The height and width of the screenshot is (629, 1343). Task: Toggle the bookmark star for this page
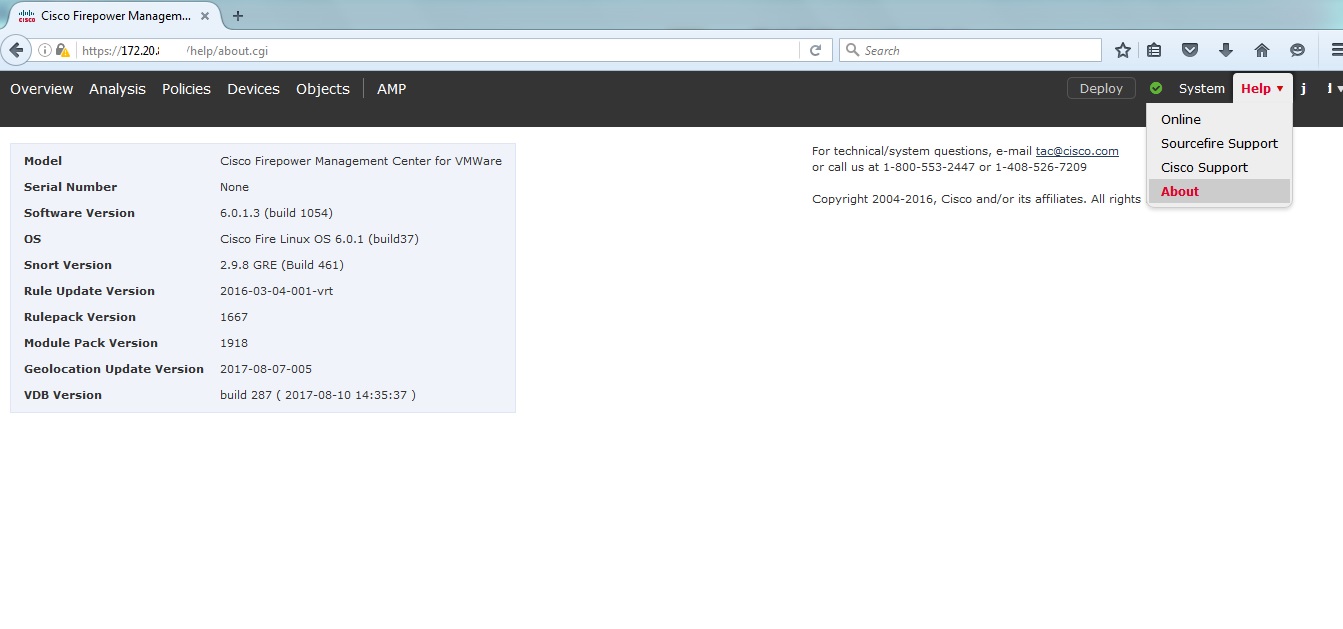(1122, 49)
